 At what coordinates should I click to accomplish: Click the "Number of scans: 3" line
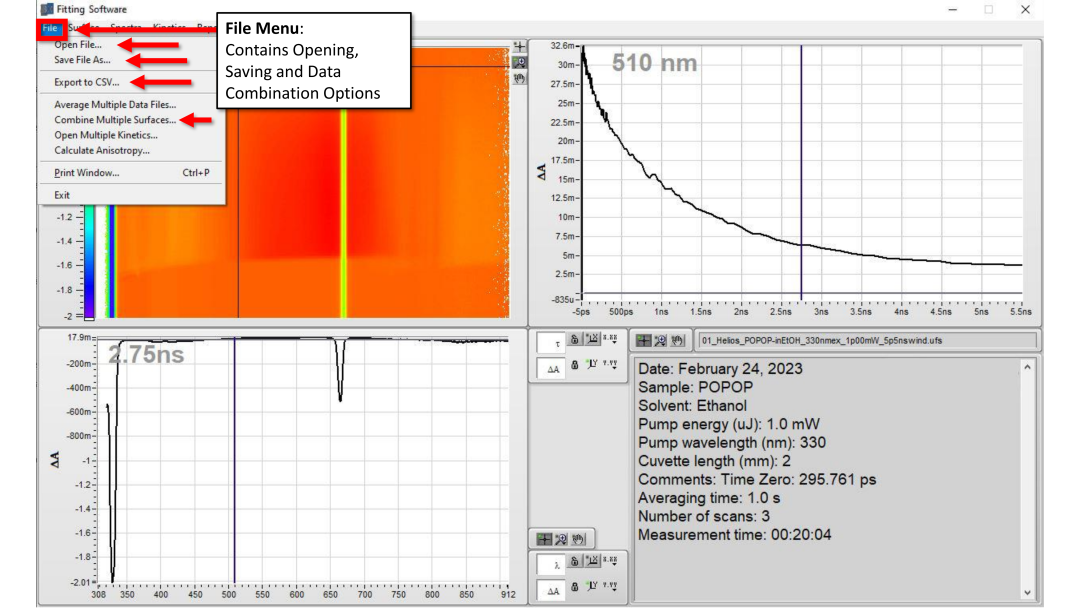(704, 516)
